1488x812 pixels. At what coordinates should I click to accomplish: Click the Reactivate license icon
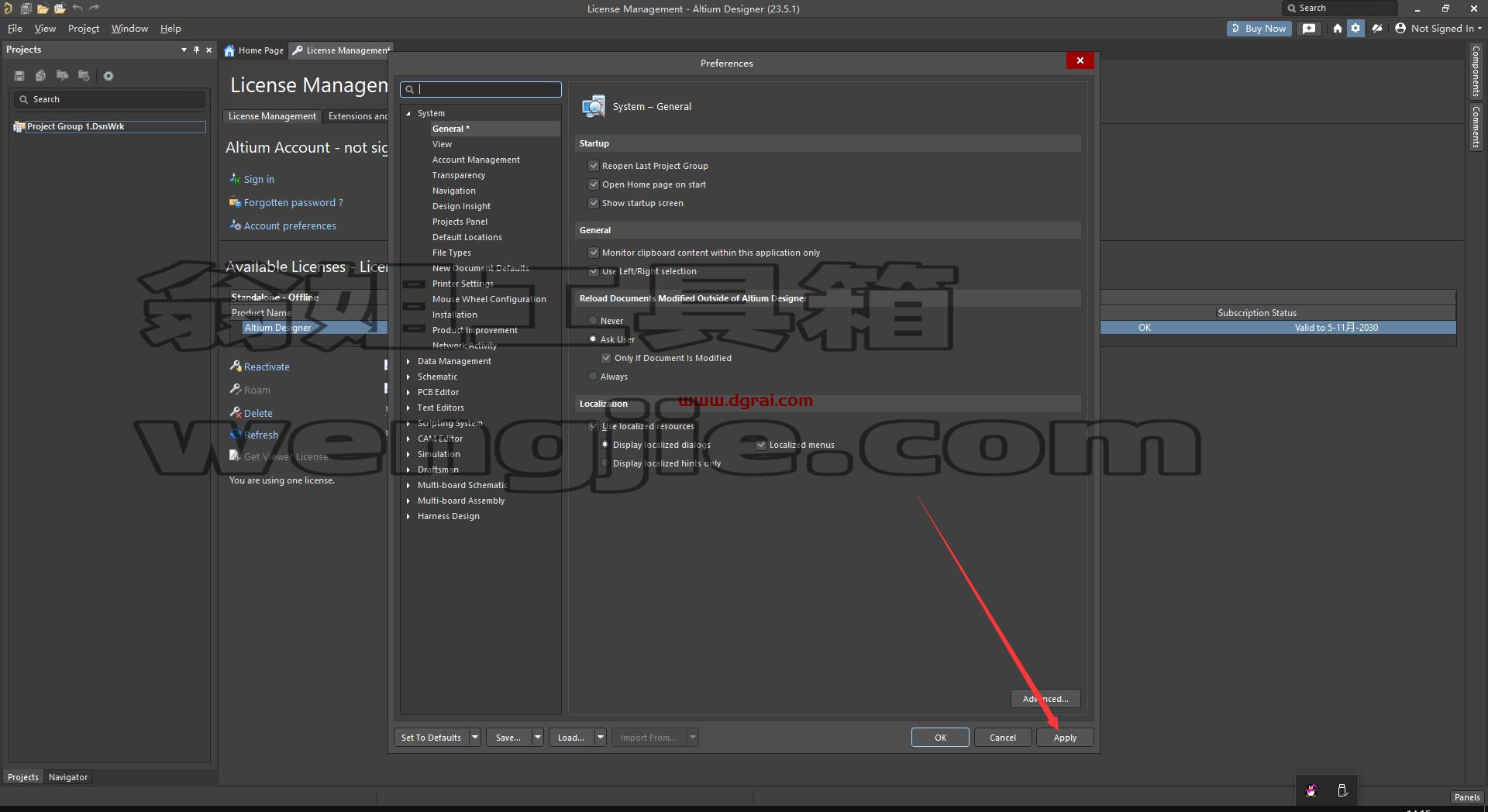click(236, 366)
